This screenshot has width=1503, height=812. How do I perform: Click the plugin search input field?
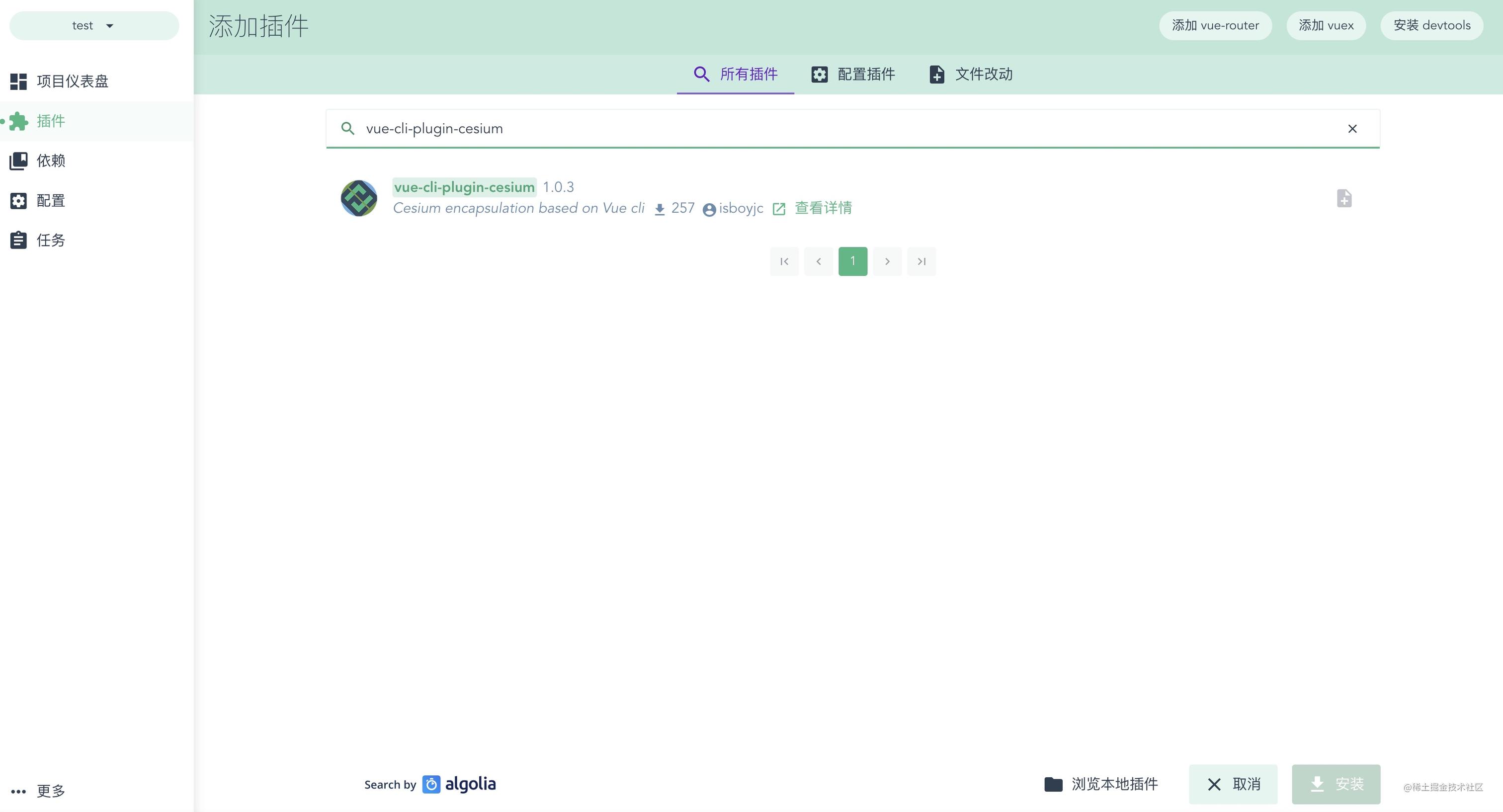click(852, 129)
